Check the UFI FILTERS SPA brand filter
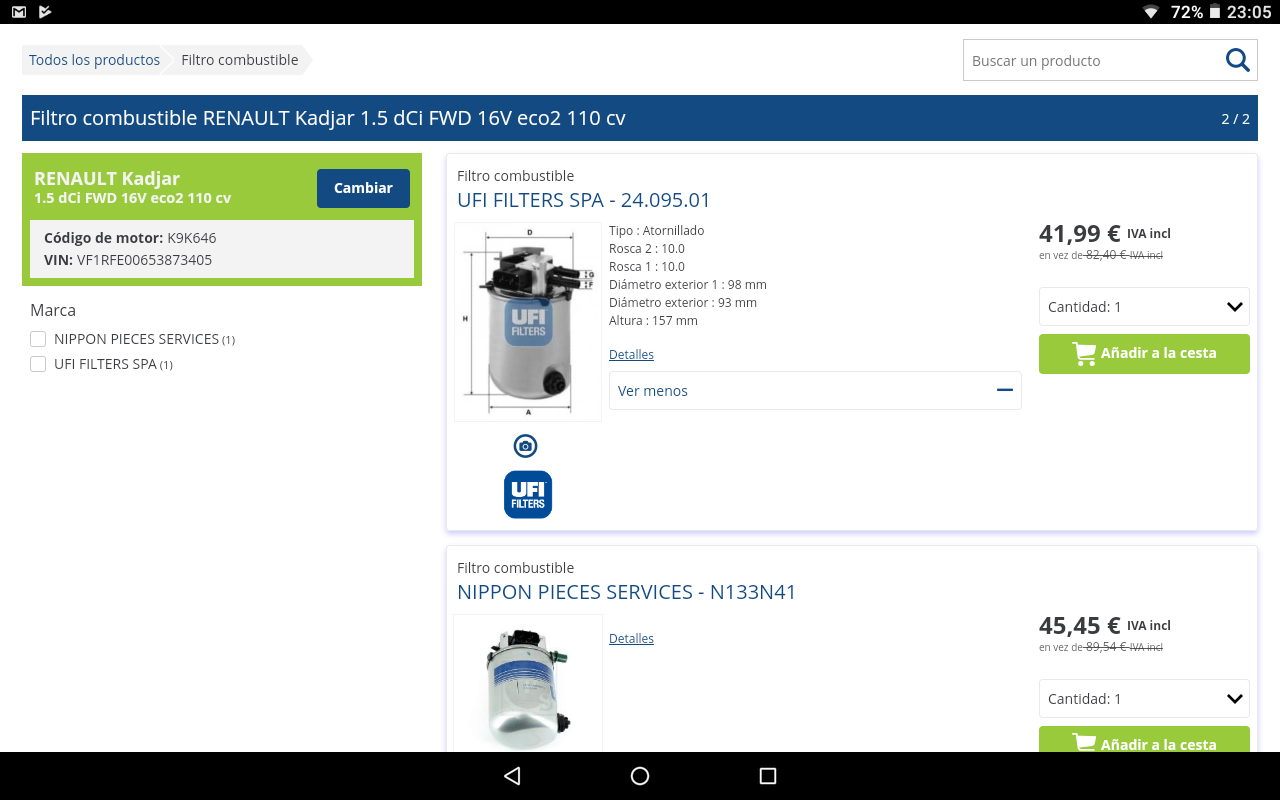Screen dimensions: 1280x800 point(38,364)
